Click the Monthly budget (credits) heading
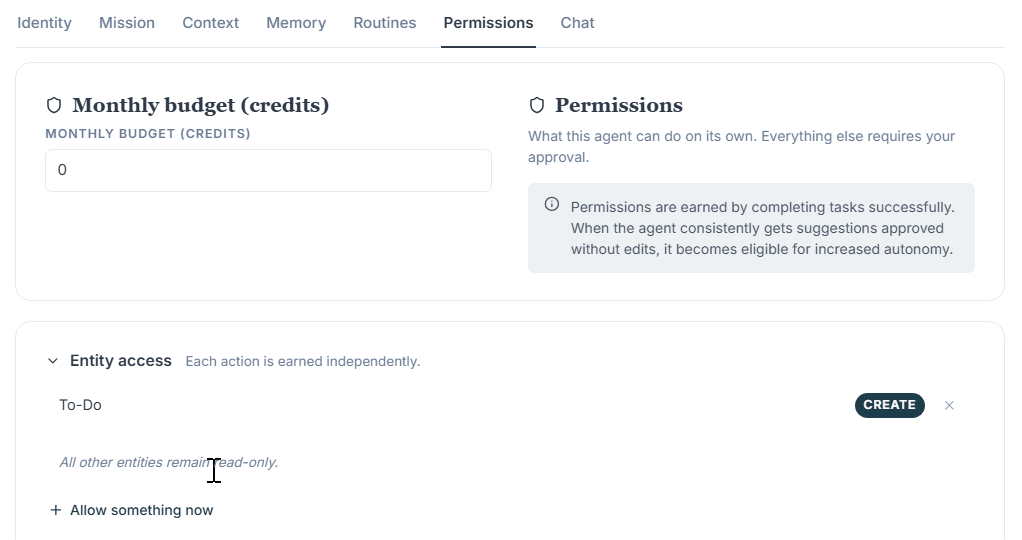The height and width of the screenshot is (540, 1022). coord(200,105)
